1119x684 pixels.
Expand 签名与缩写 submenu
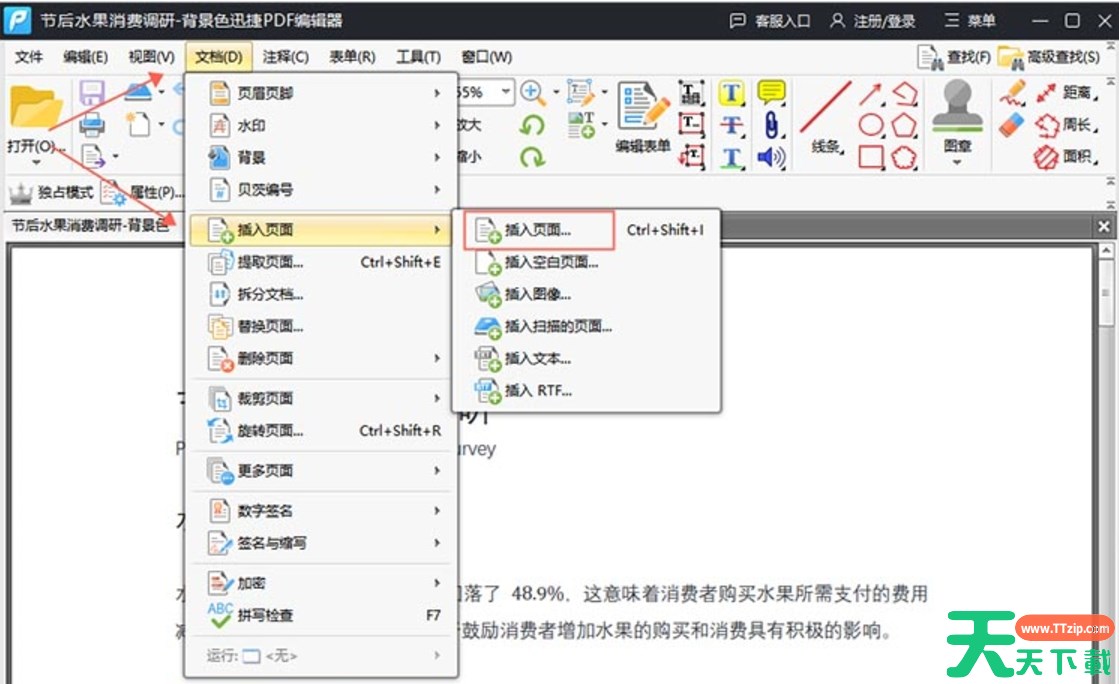321,543
